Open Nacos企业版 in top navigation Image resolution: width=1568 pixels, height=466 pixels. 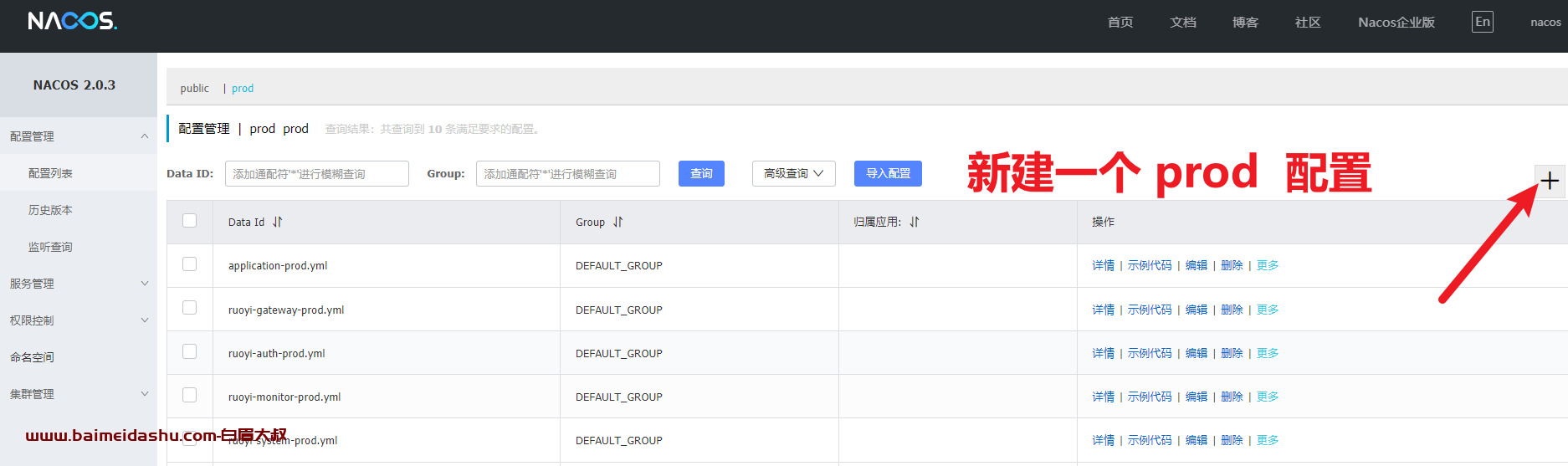pos(1396,23)
